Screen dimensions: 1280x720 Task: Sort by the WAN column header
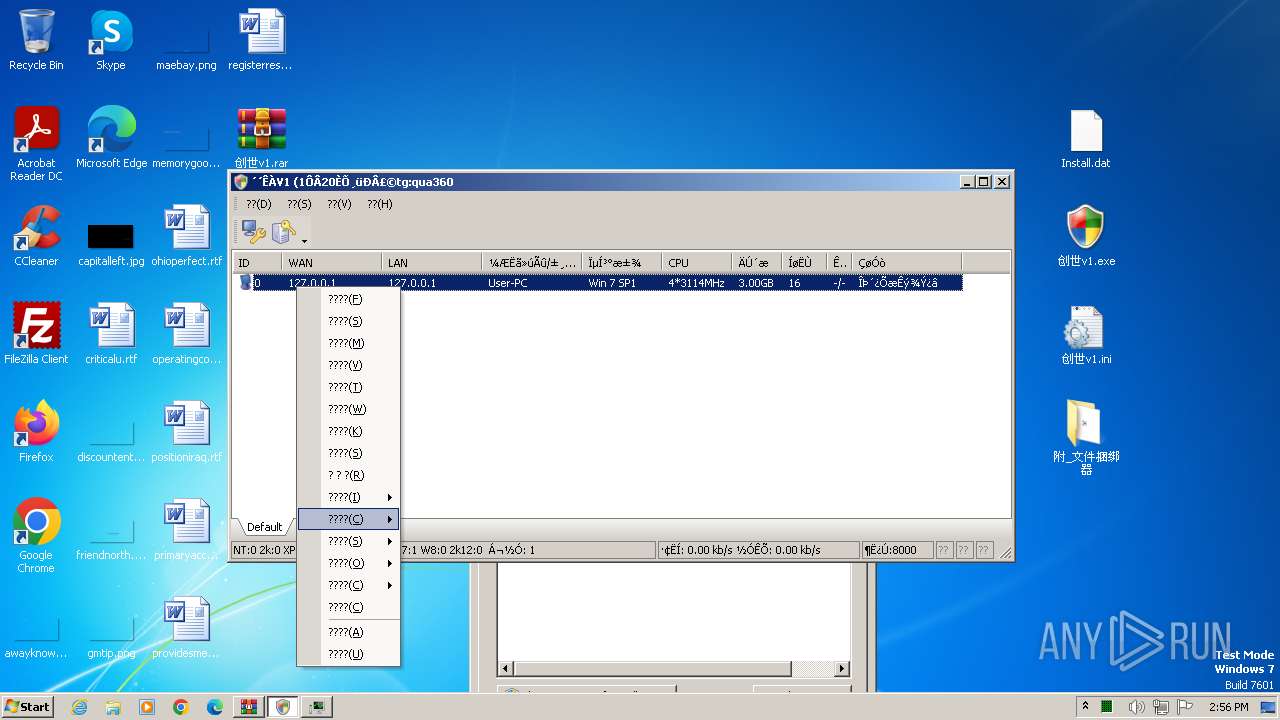click(x=332, y=263)
